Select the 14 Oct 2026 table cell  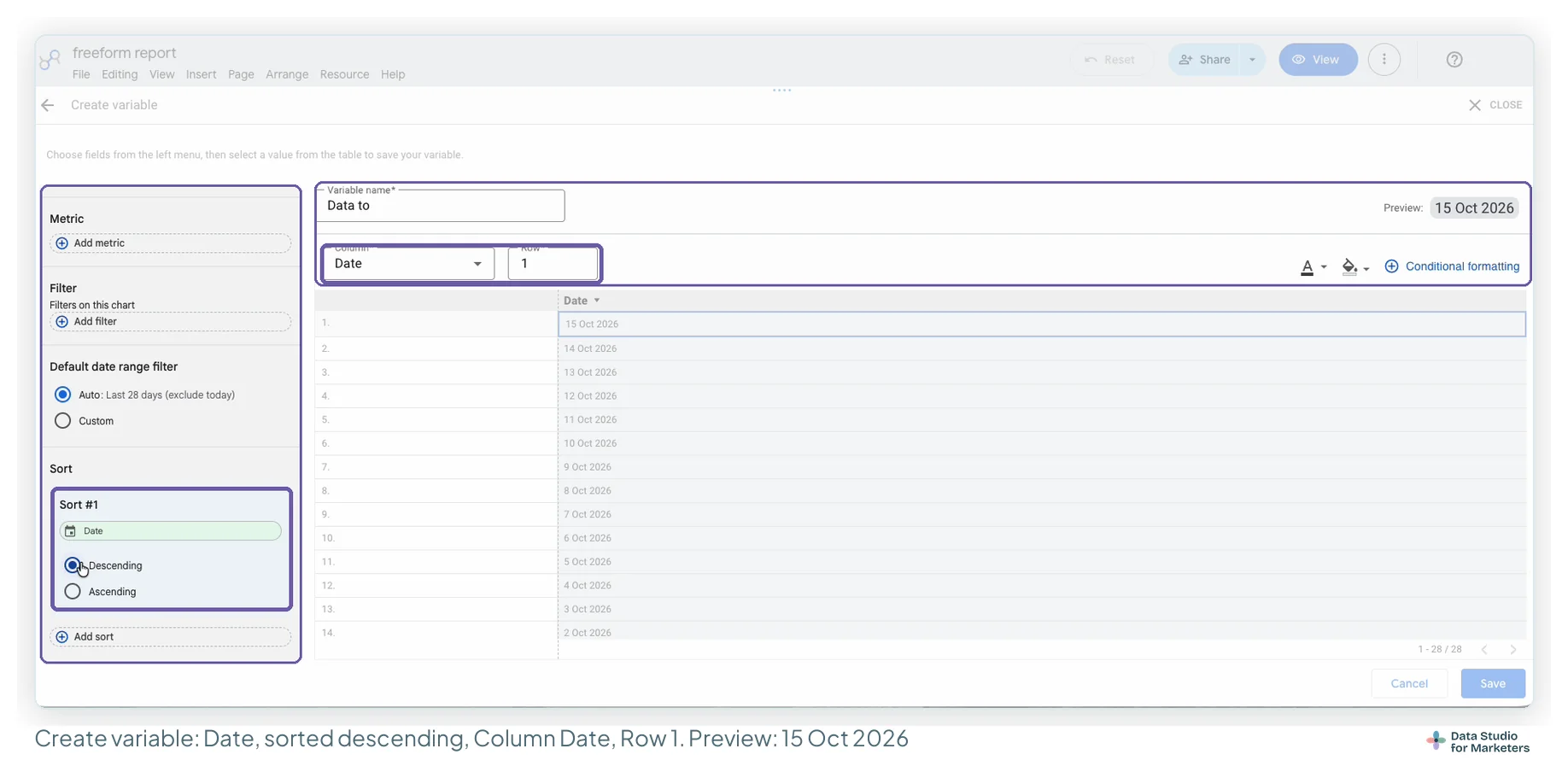tap(1042, 348)
